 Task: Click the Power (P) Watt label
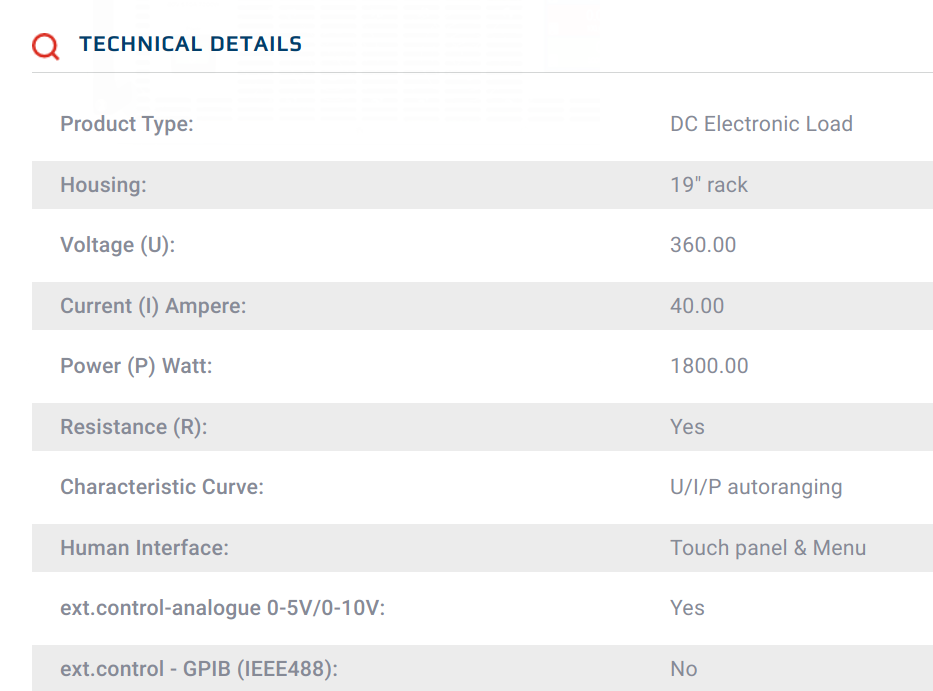[x=136, y=366]
